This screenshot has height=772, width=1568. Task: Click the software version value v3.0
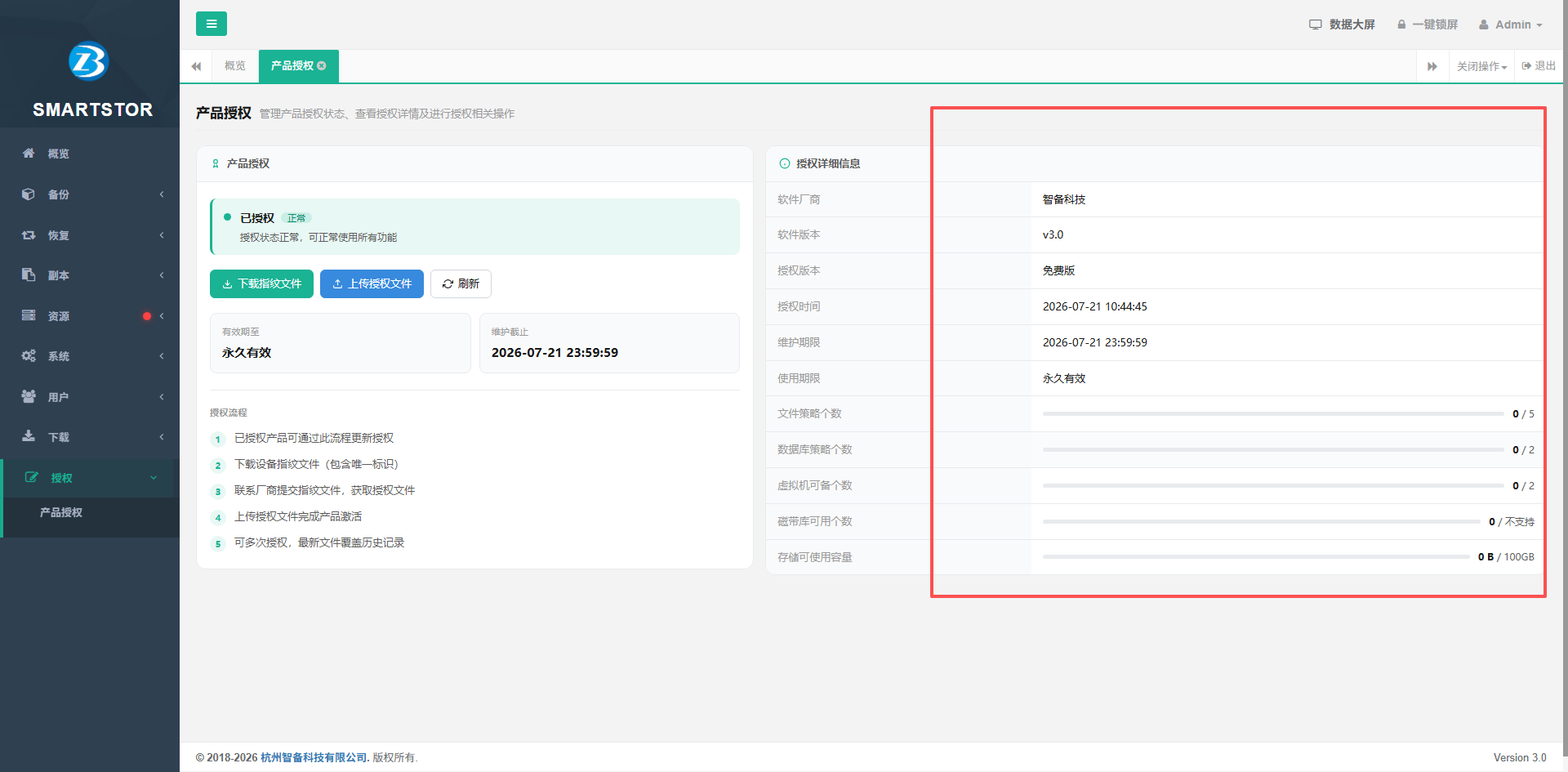coord(1053,234)
